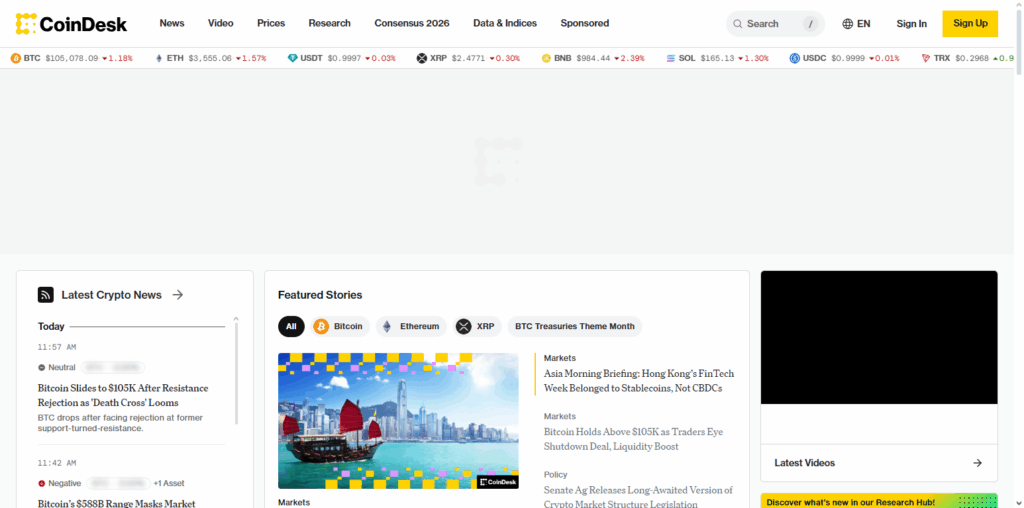
Task: Click the BNB ticker coin icon
Action: [547, 58]
